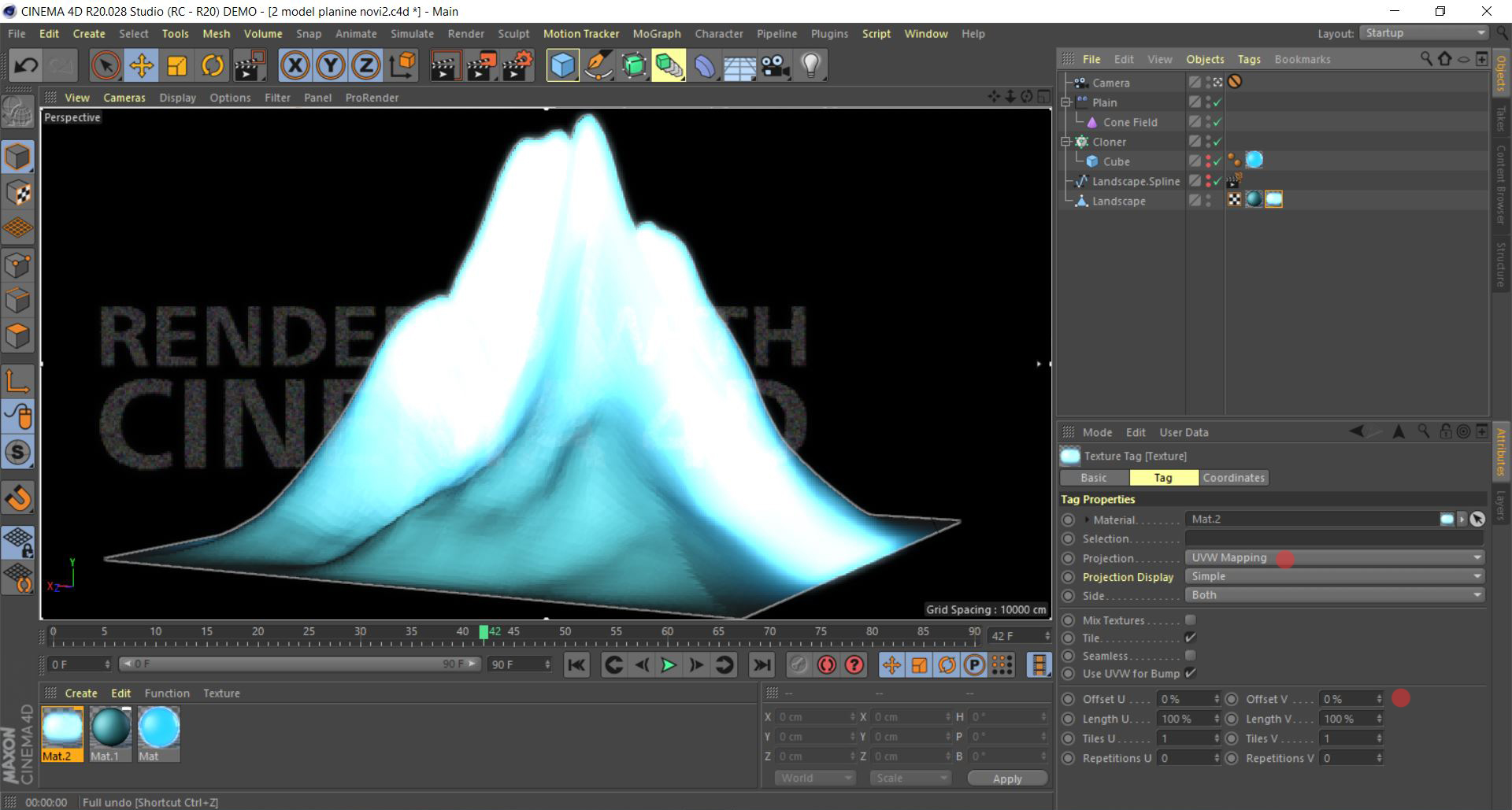Go to the start of animation

point(576,665)
